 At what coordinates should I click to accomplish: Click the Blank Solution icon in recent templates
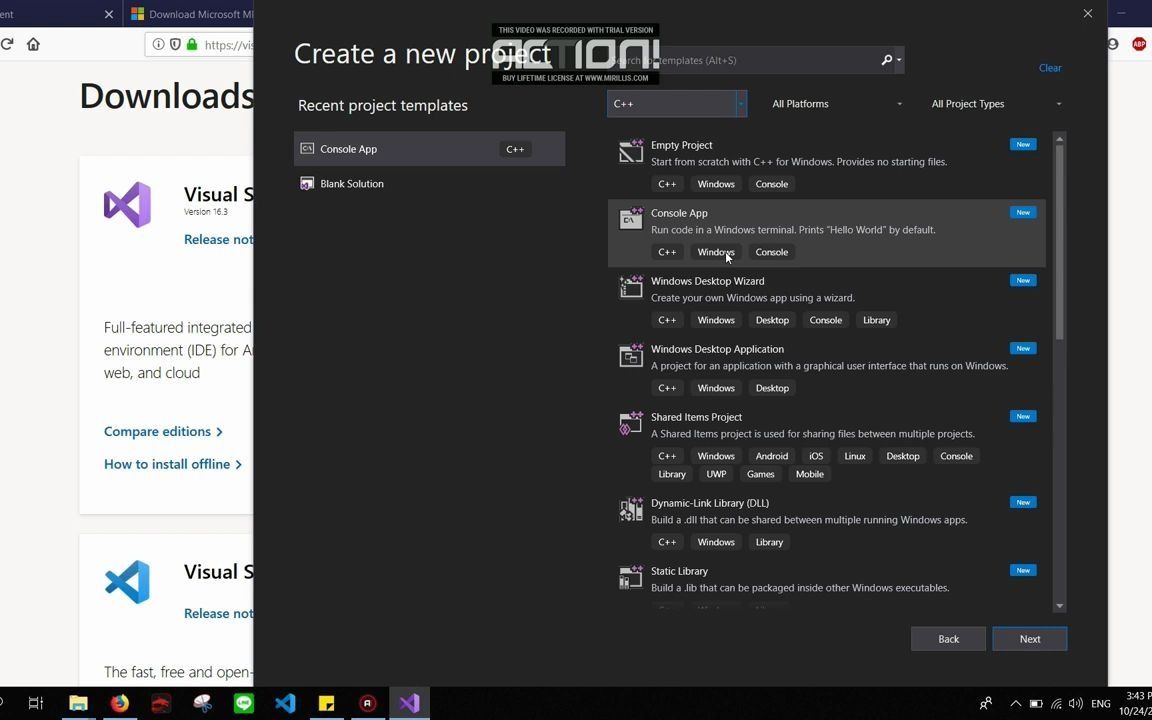(x=307, y=183)
